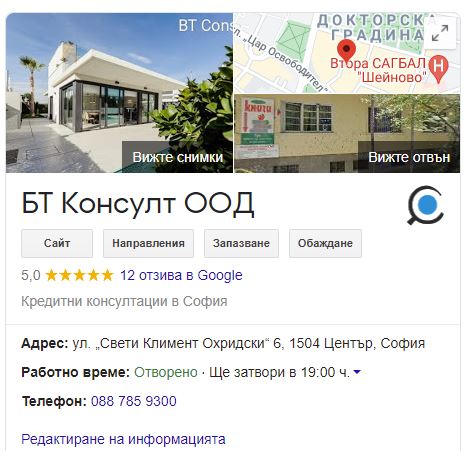Click the Отворено status text
The image size is (470, 451).
166,372
